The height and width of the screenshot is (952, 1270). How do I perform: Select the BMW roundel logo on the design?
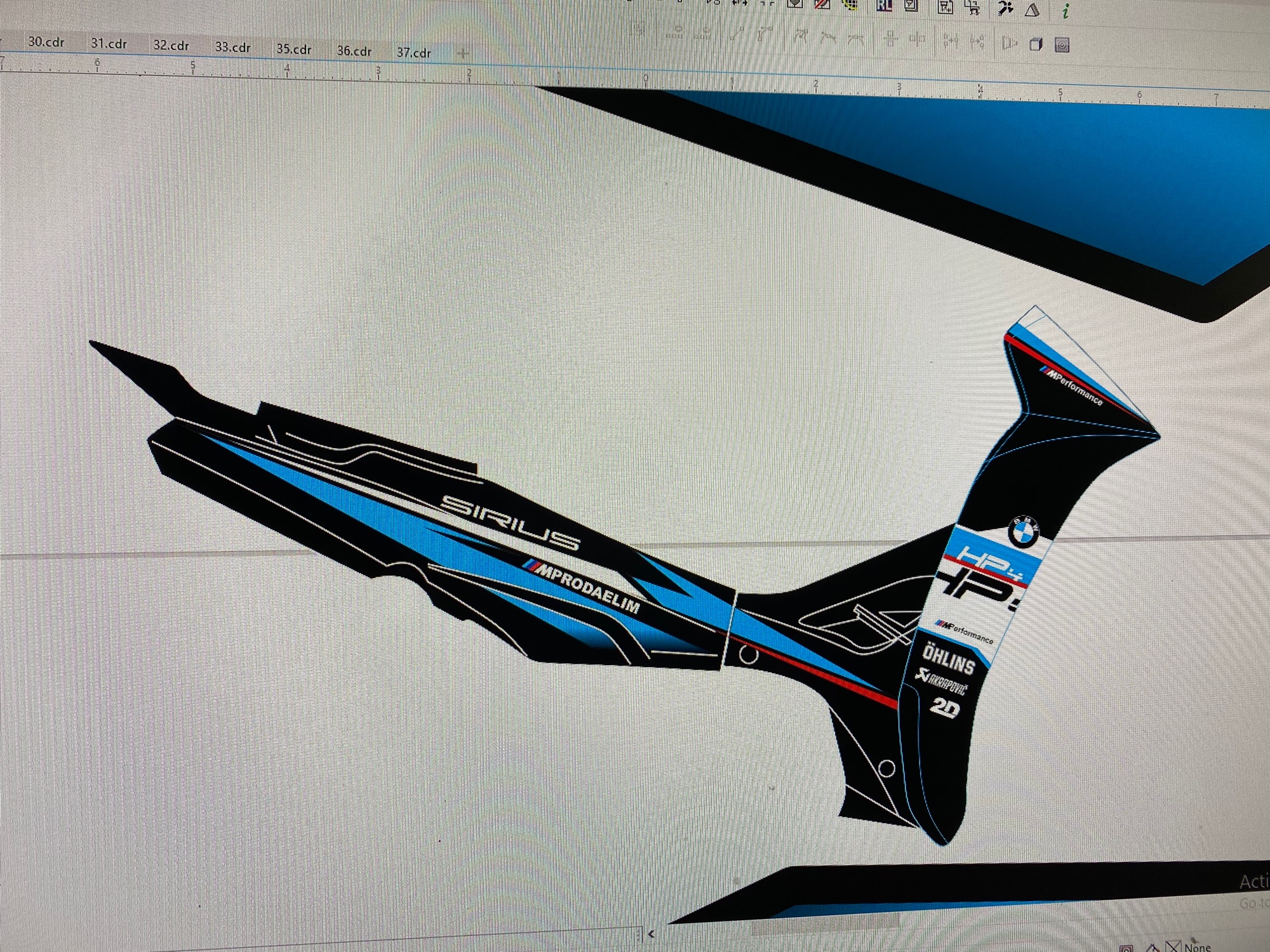1024,532
